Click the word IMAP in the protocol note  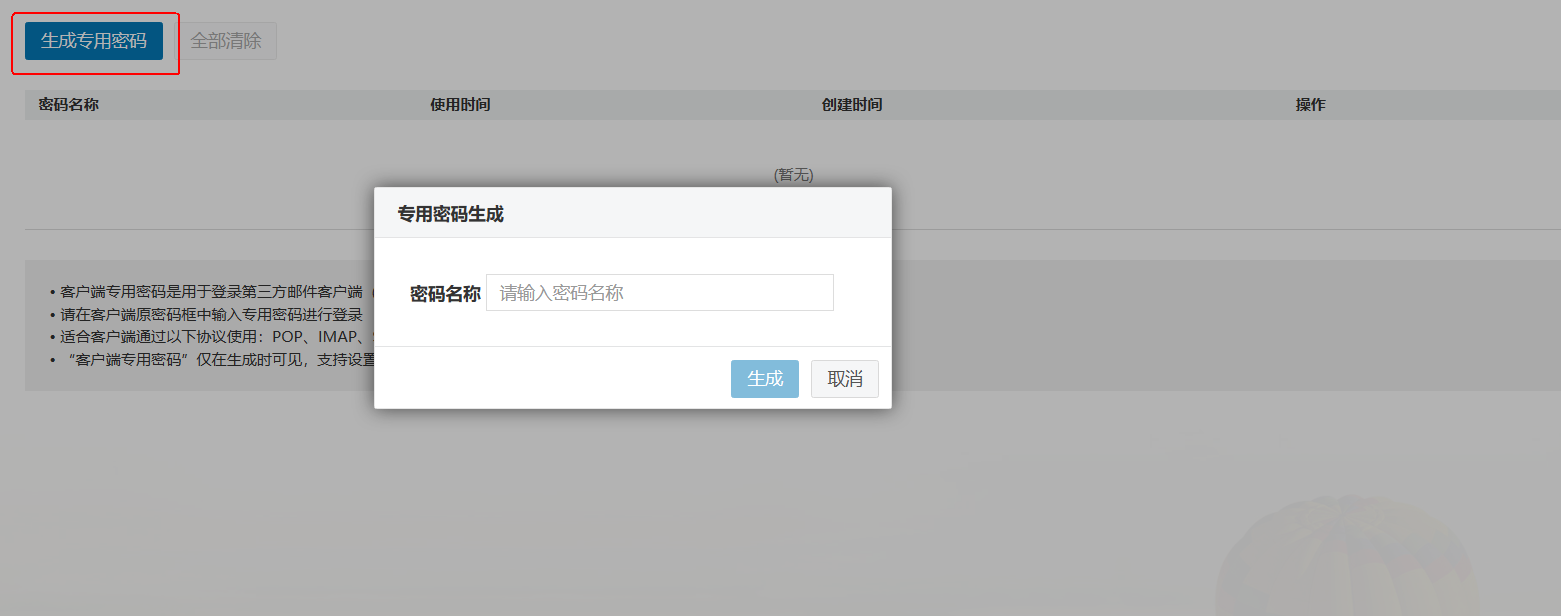coord(338,336)
